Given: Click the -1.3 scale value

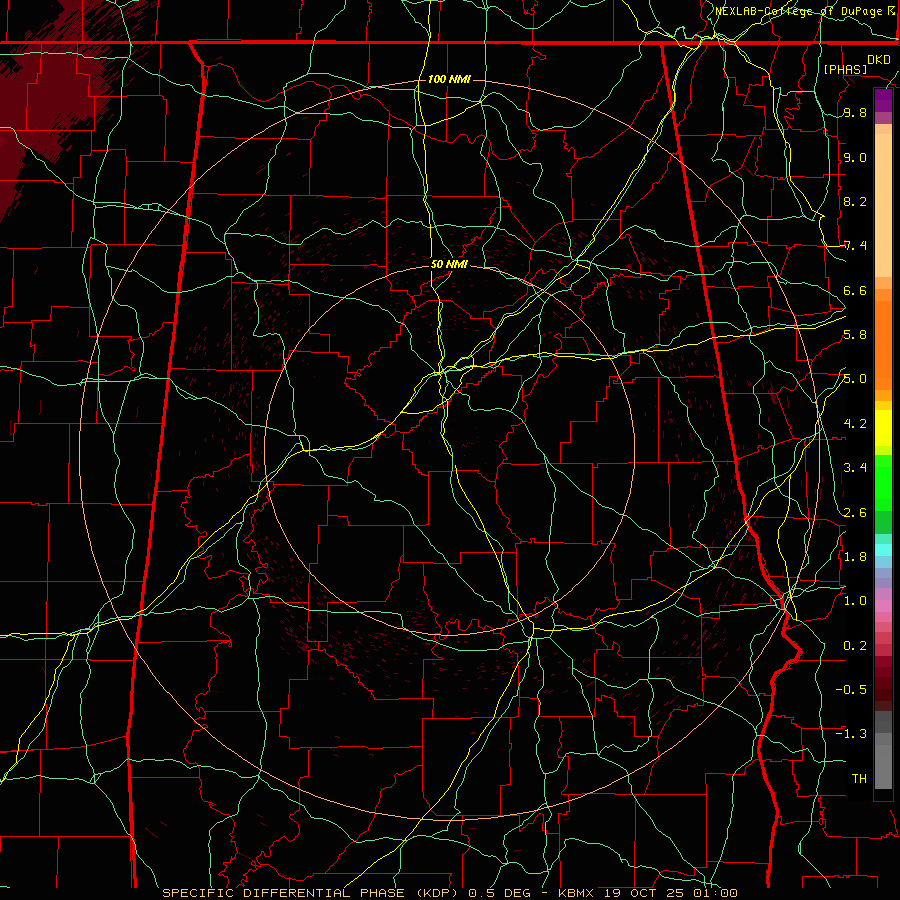Looking at the screenshot, I should click(x=851, y=734).
